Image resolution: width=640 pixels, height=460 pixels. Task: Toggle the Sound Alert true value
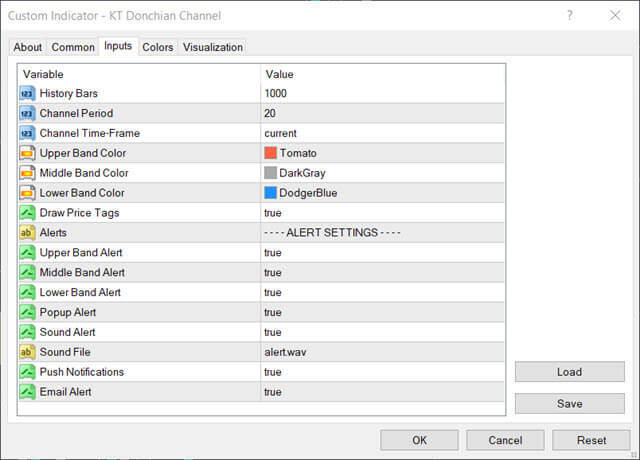pos(273,332)
